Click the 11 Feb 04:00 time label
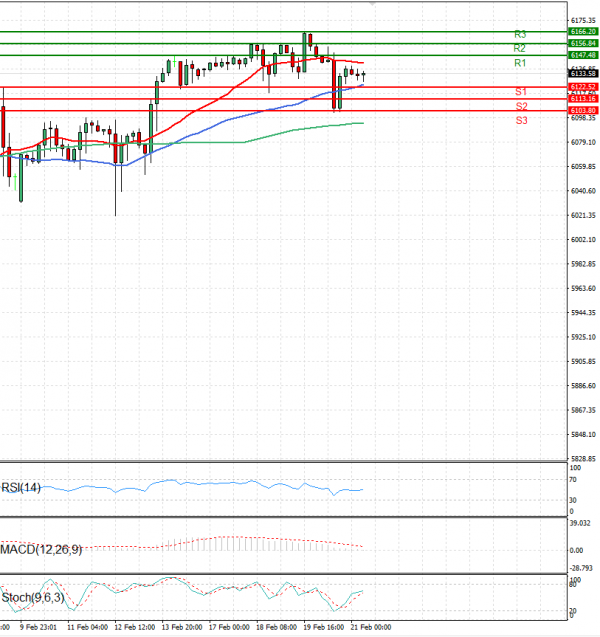Image resolution: width=600 pixels, height=637 pixels. point(87,627)
